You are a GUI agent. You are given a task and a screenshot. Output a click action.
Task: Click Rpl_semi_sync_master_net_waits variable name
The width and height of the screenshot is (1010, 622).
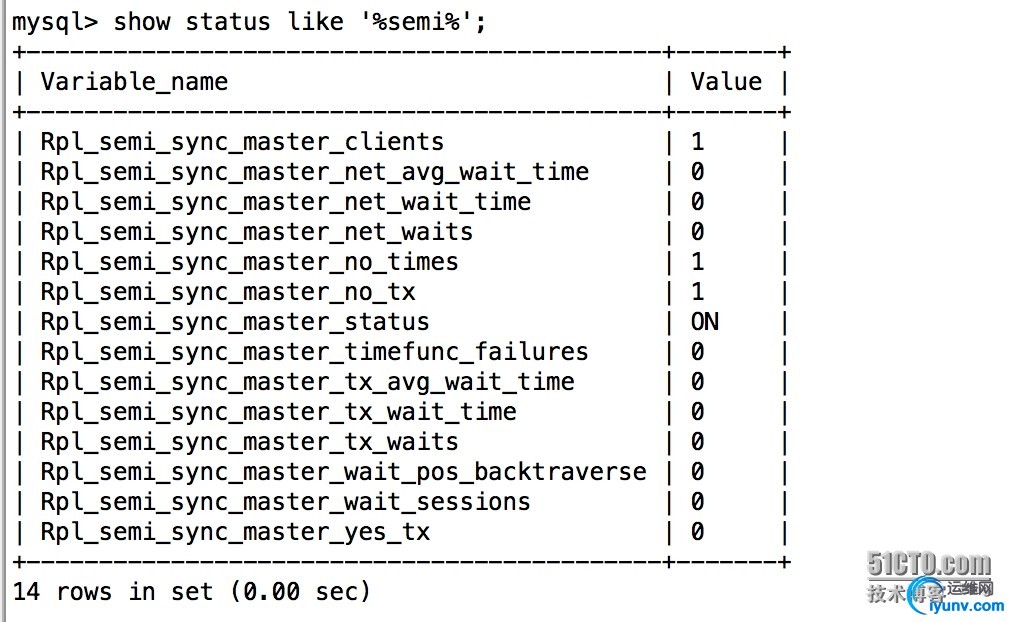coord(256,232)
